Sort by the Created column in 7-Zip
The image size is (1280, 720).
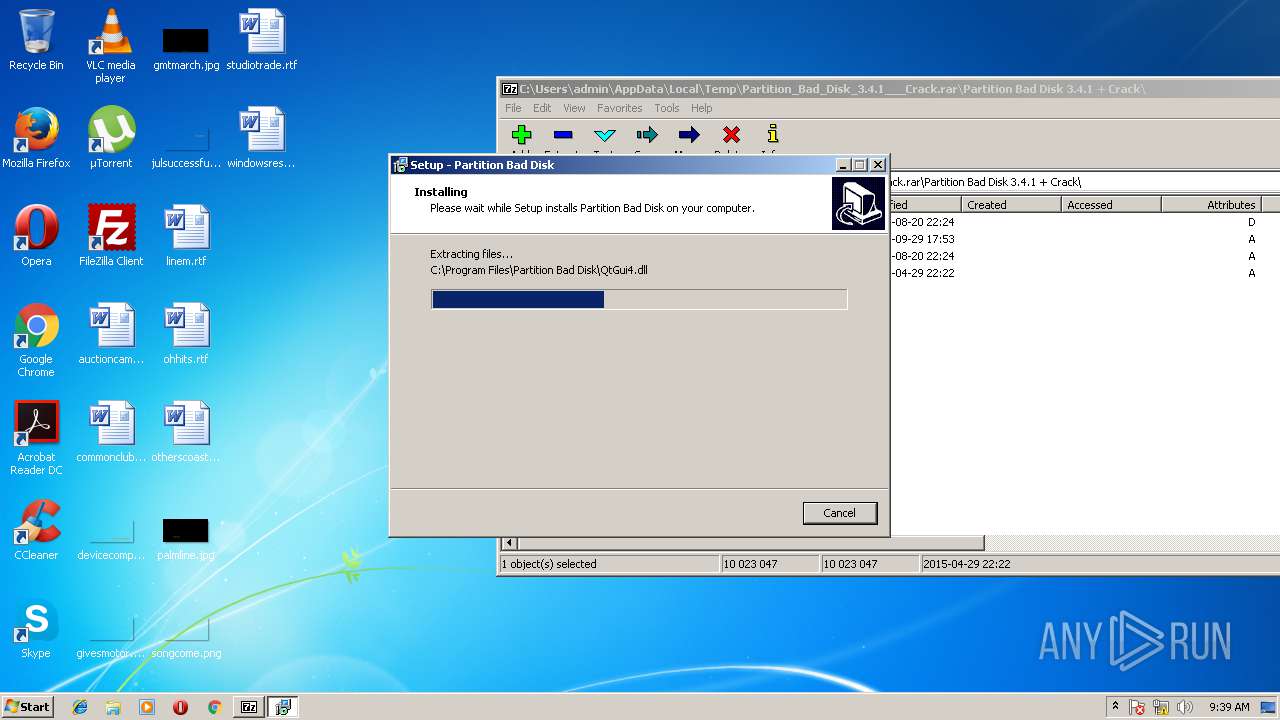click(1010, 205)
